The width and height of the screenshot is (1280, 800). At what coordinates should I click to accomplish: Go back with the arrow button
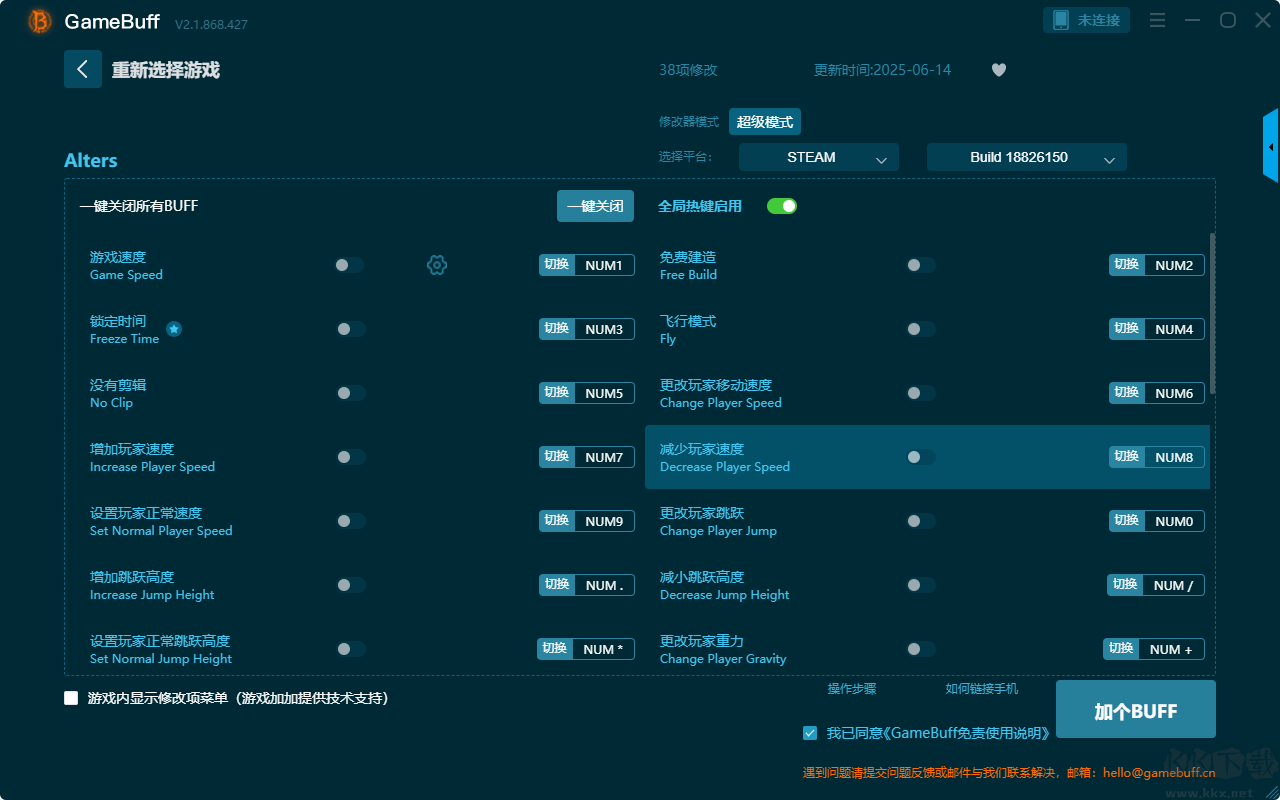click(x=83, y=69)
